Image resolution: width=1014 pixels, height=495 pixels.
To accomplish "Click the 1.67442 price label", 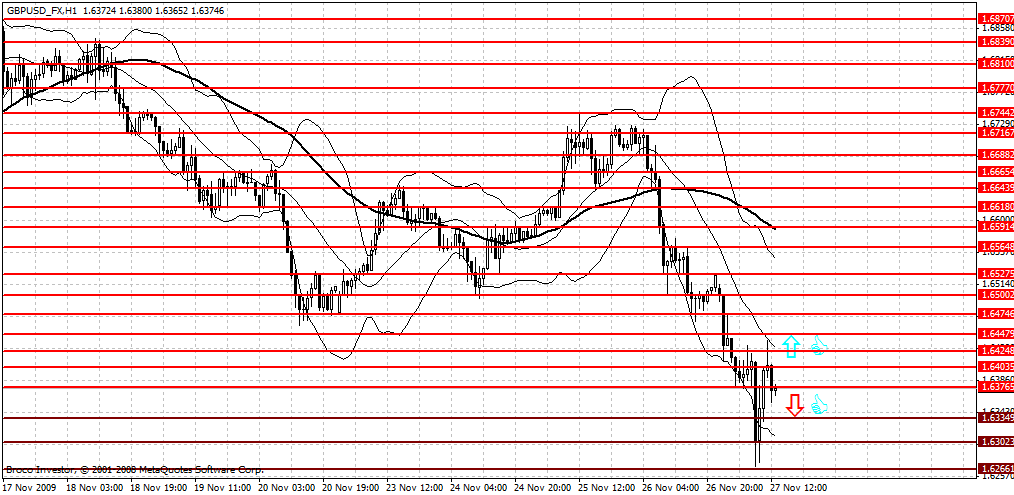I will point(997,113).
